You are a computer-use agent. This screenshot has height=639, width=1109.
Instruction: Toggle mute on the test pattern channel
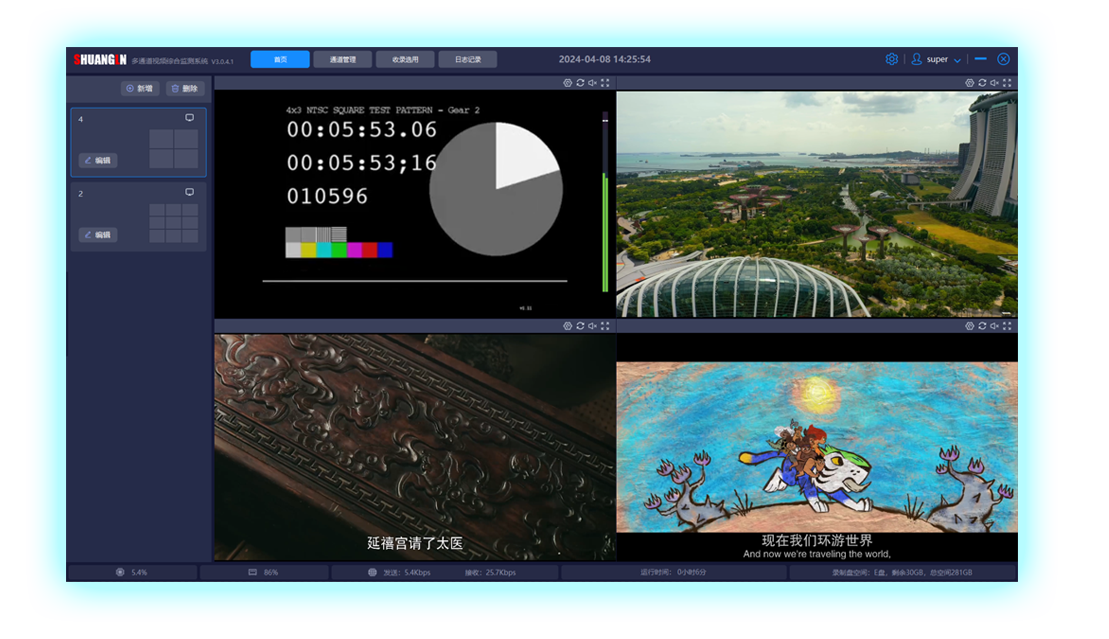point(593,83)
